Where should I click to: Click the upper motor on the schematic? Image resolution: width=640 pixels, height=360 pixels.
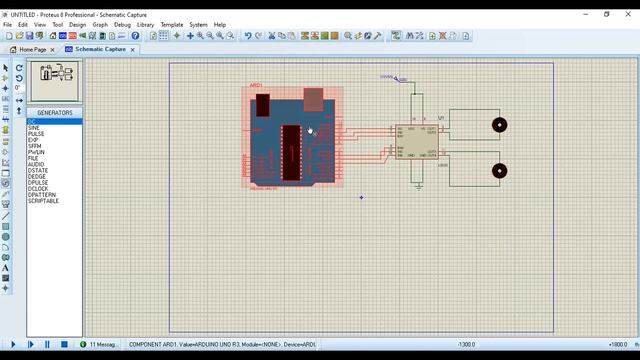click(x=500, y=125)
